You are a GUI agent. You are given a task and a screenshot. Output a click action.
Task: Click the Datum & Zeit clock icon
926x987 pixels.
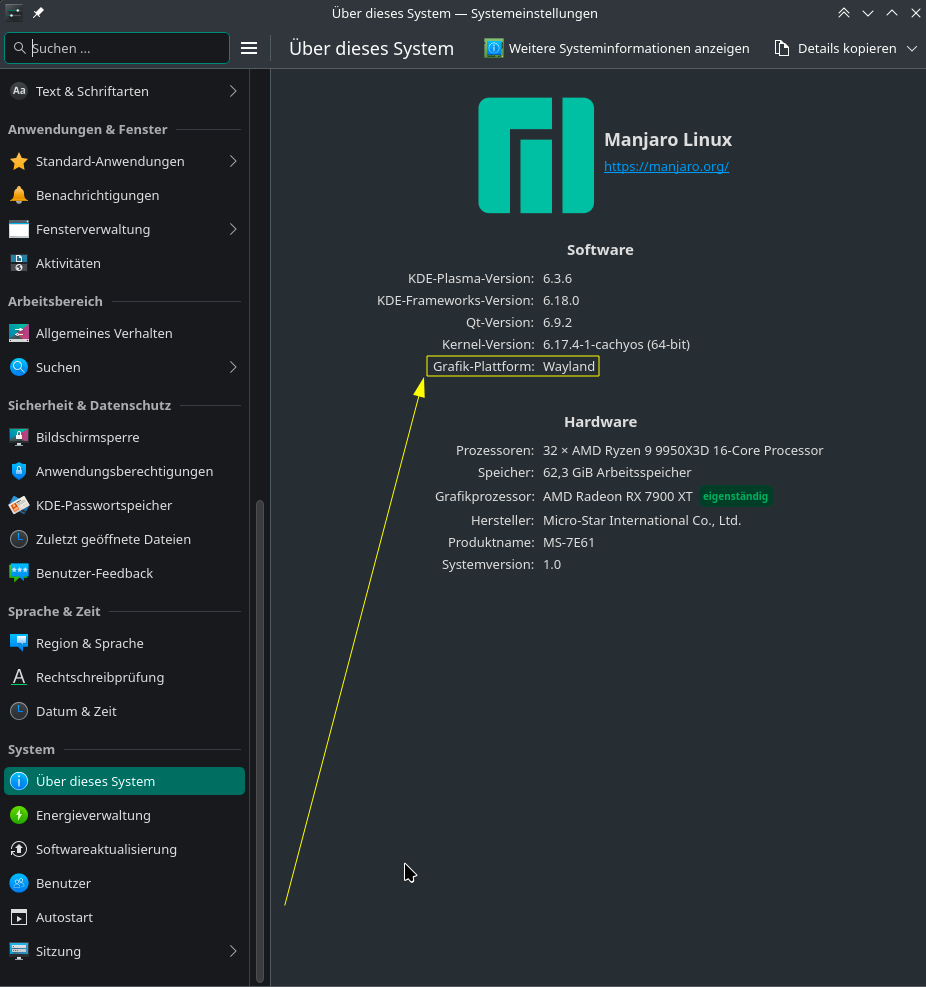[x=19, y=711]
